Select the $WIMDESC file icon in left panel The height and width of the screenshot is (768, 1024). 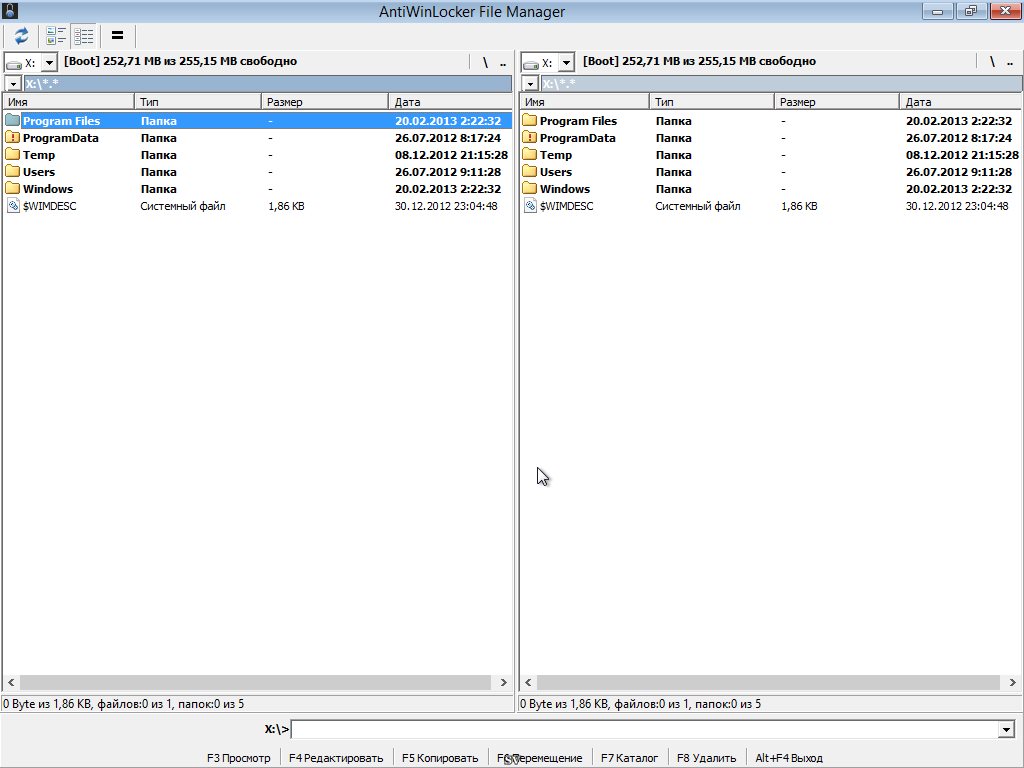point(13,206)
